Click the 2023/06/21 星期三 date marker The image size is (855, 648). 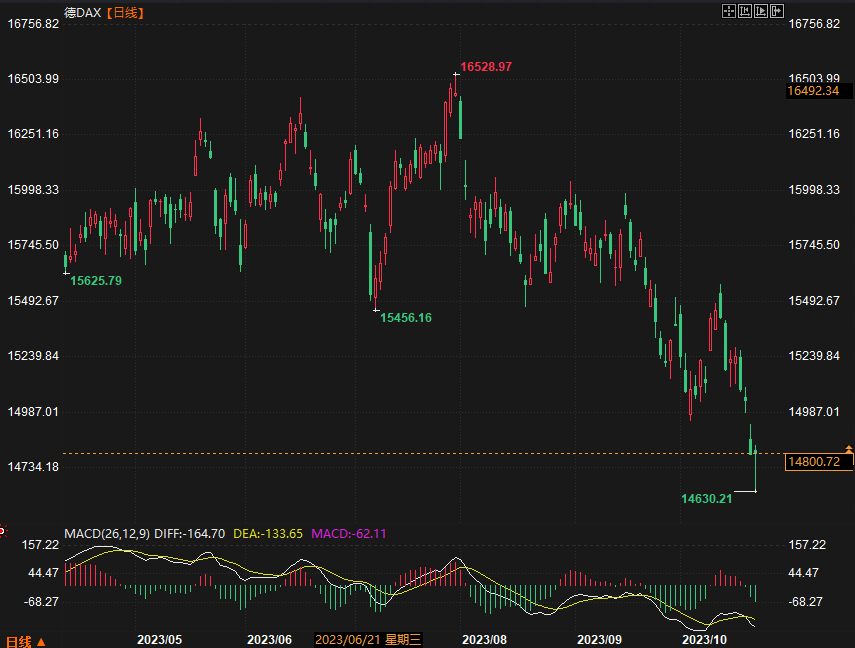pos(368,639)
